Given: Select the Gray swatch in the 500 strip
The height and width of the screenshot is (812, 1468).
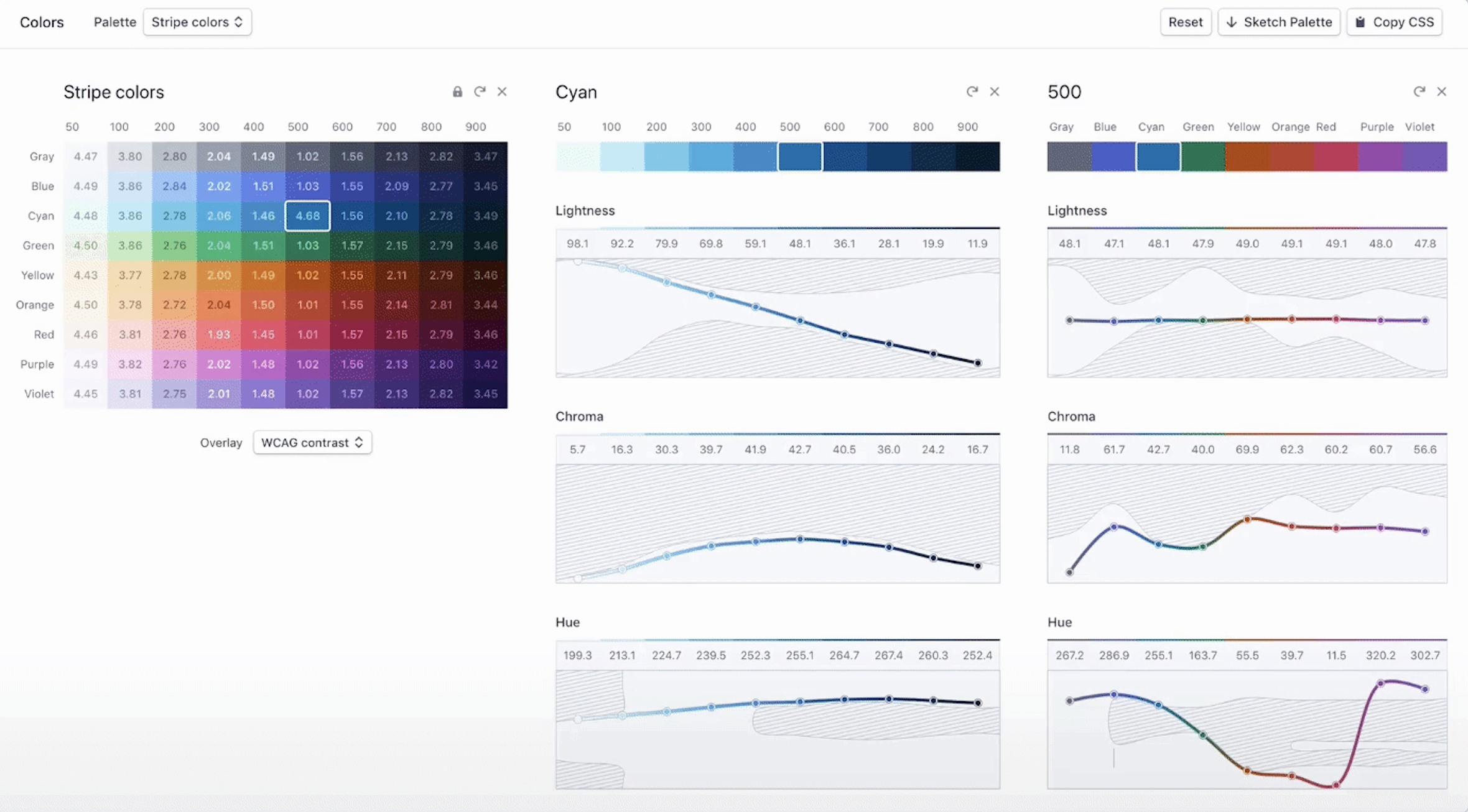Looking at the screenshot, I should pos(1069,157).
